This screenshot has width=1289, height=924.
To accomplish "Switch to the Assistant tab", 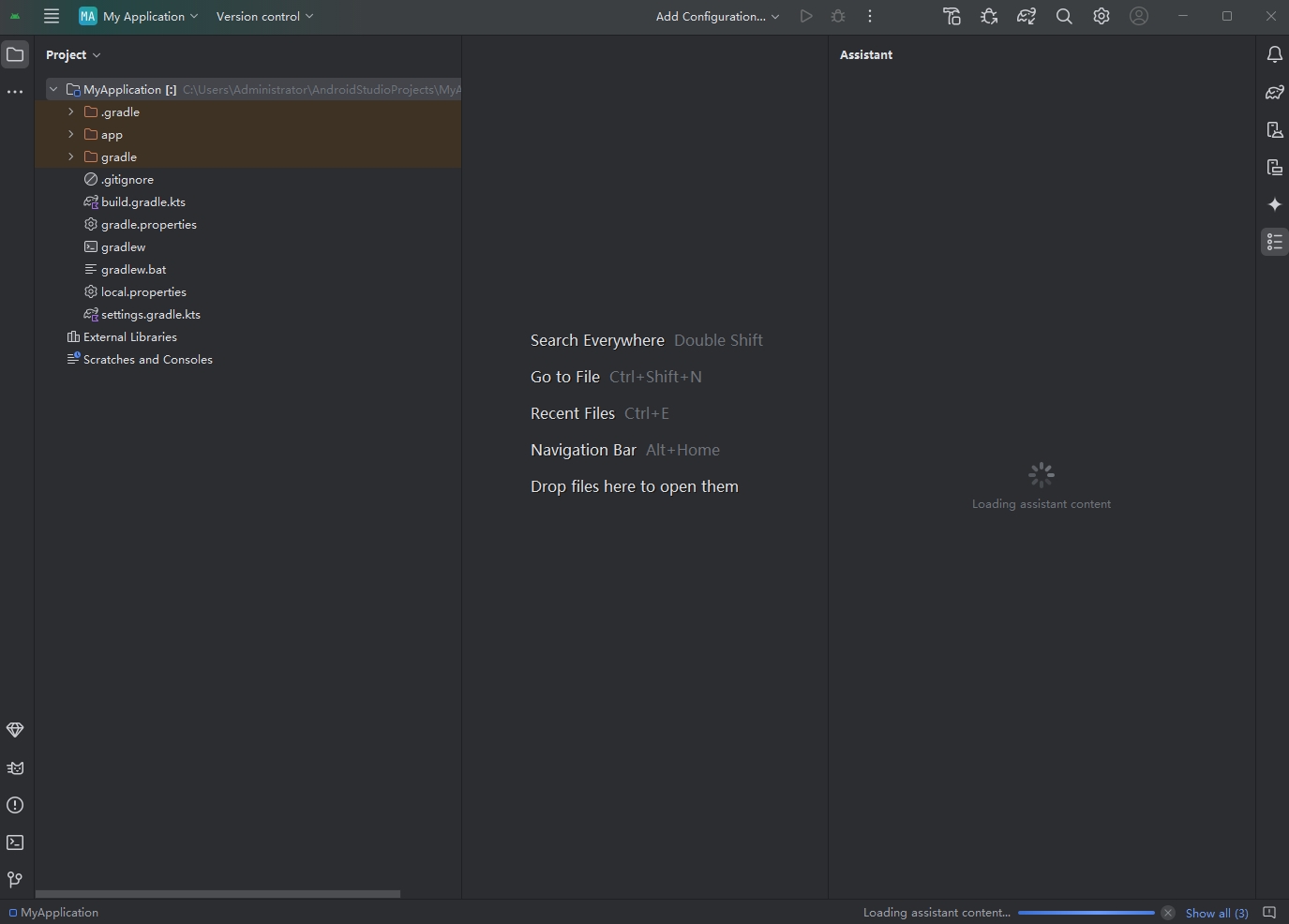I will tap(864, 54).
